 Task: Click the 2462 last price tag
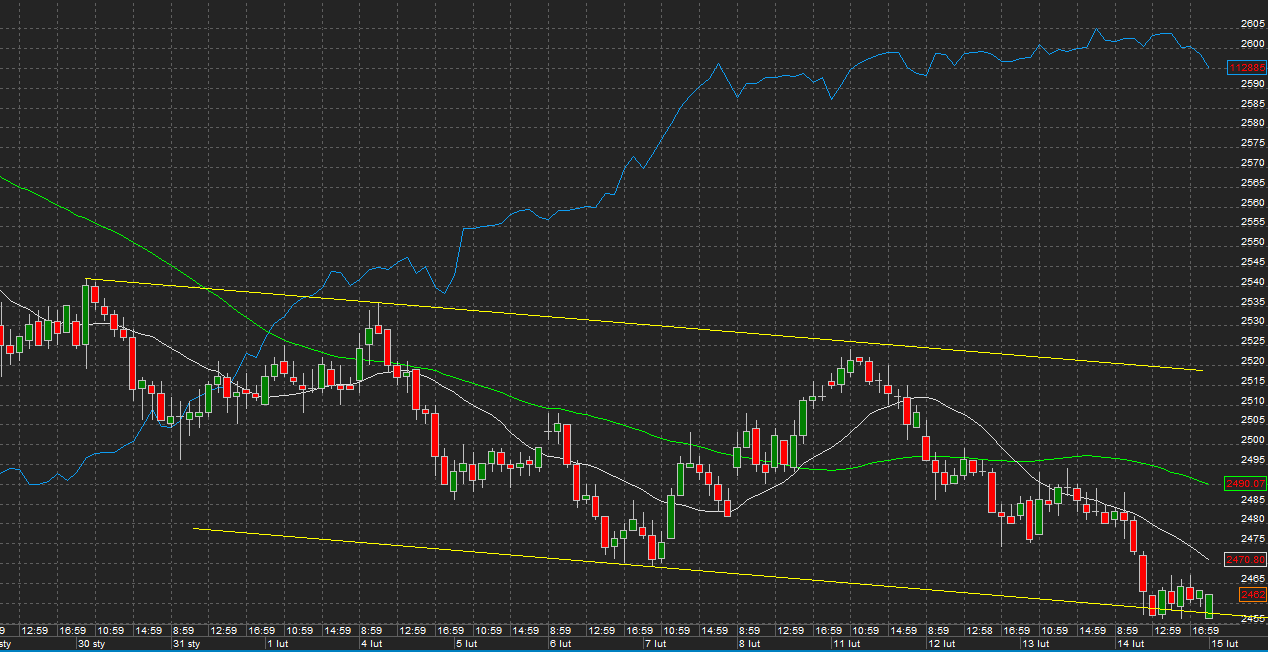tap(1253, 595)
